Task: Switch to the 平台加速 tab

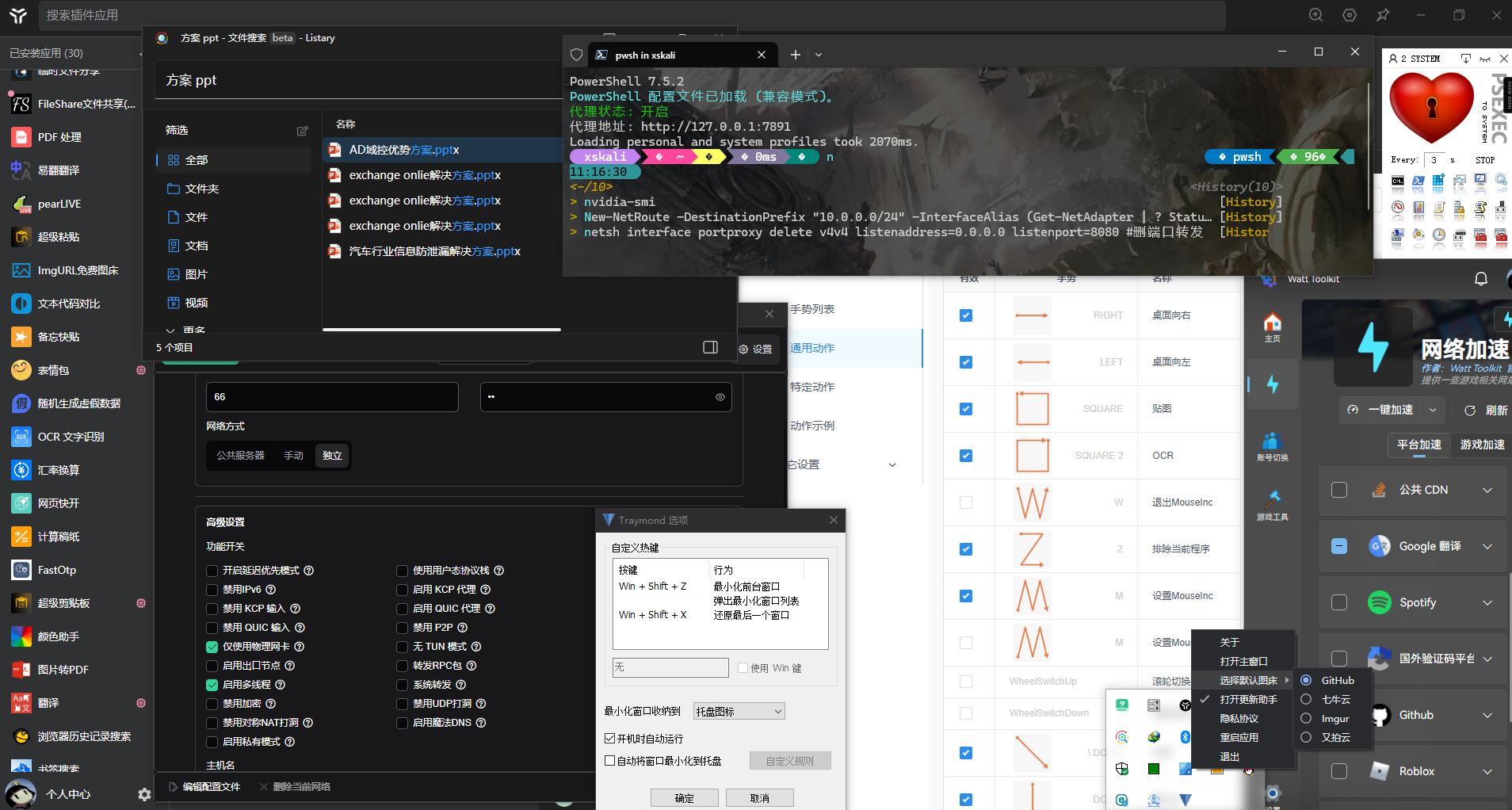Action: [x=1419, y=445]
